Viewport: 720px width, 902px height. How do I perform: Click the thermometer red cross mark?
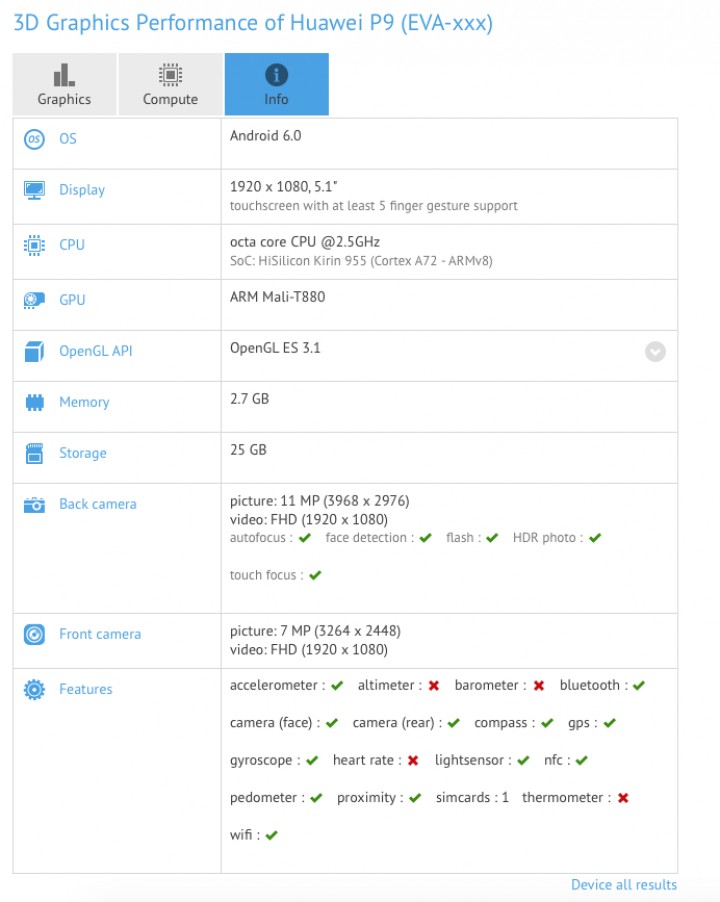(623, 798)
